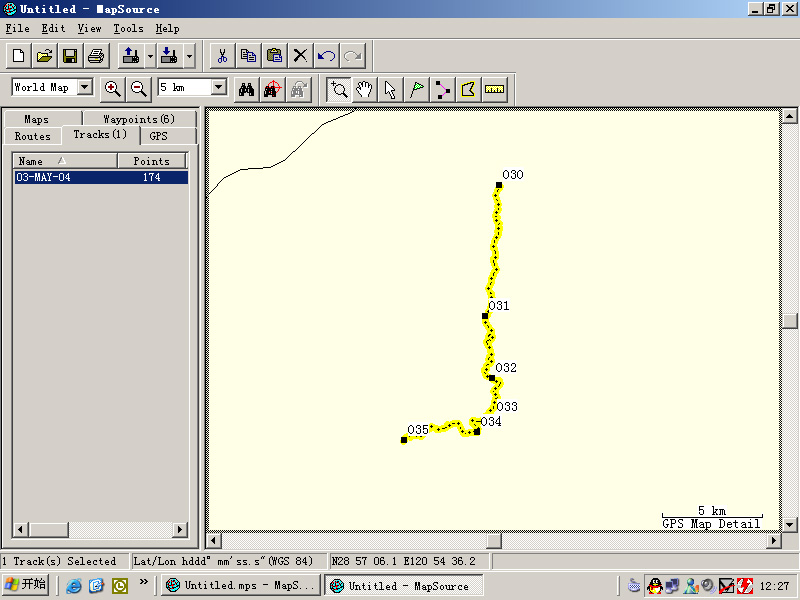
Task: Click waypoint 035 marker on the map
Action: click(x=404, y=440)
